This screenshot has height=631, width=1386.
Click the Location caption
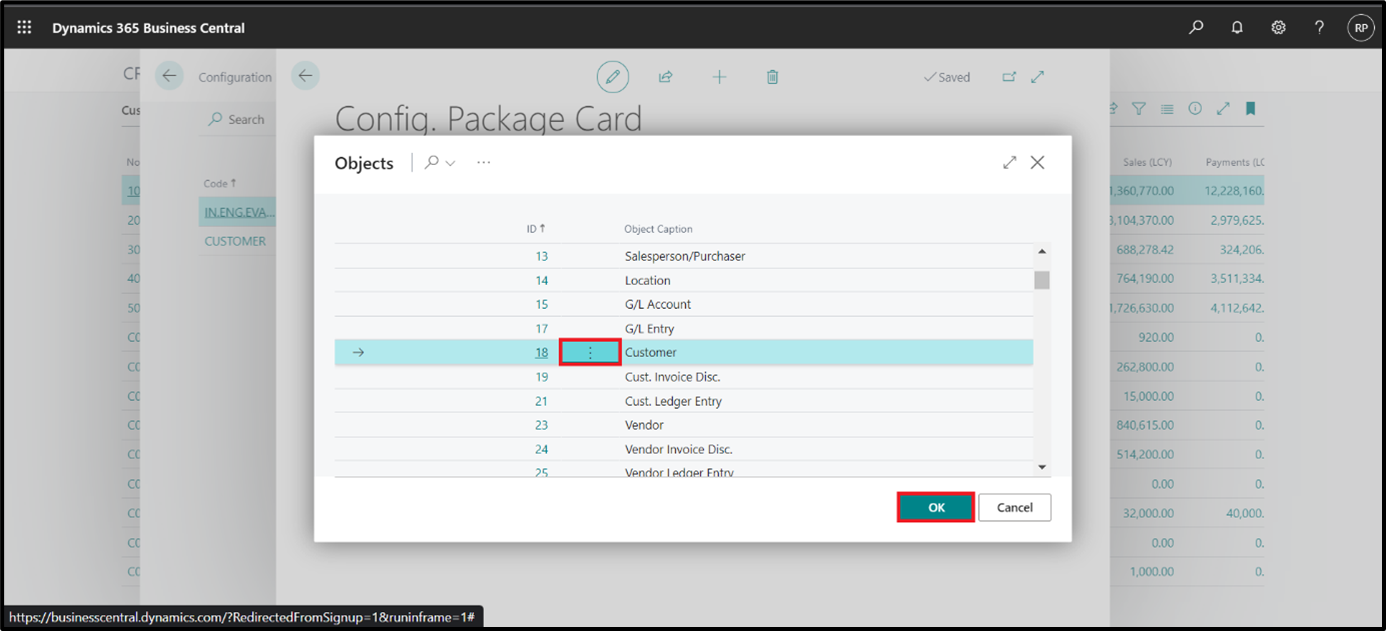click(648, 280)
